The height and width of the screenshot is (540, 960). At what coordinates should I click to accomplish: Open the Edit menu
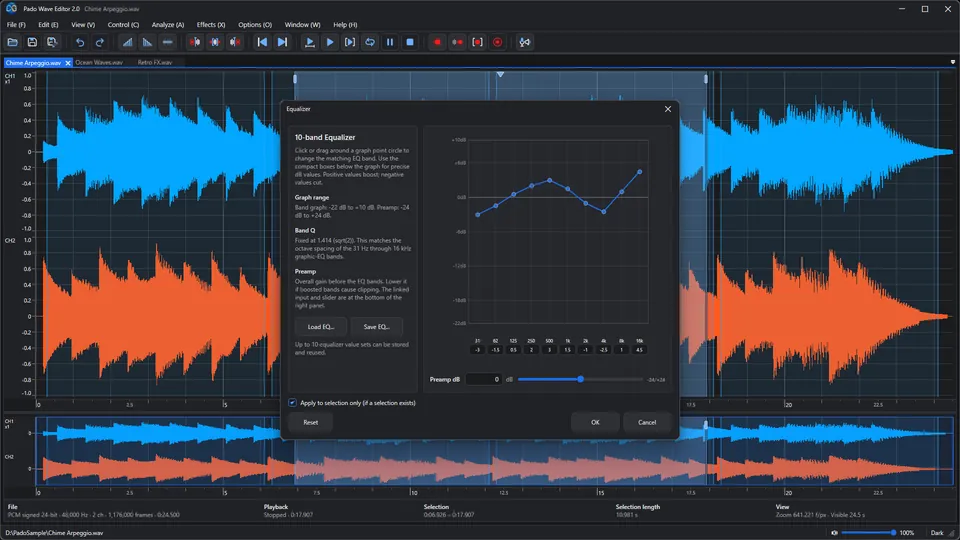[x=48, y=24]
